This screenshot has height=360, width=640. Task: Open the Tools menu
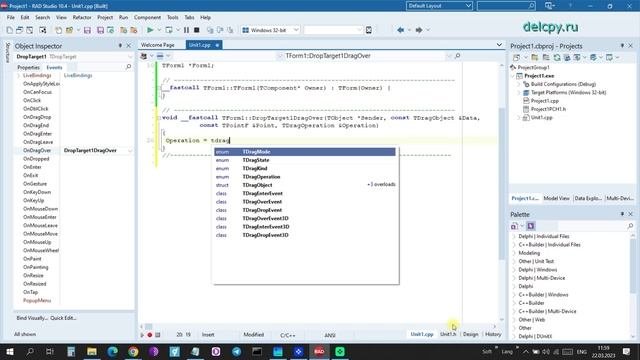[x=173, y=18]
